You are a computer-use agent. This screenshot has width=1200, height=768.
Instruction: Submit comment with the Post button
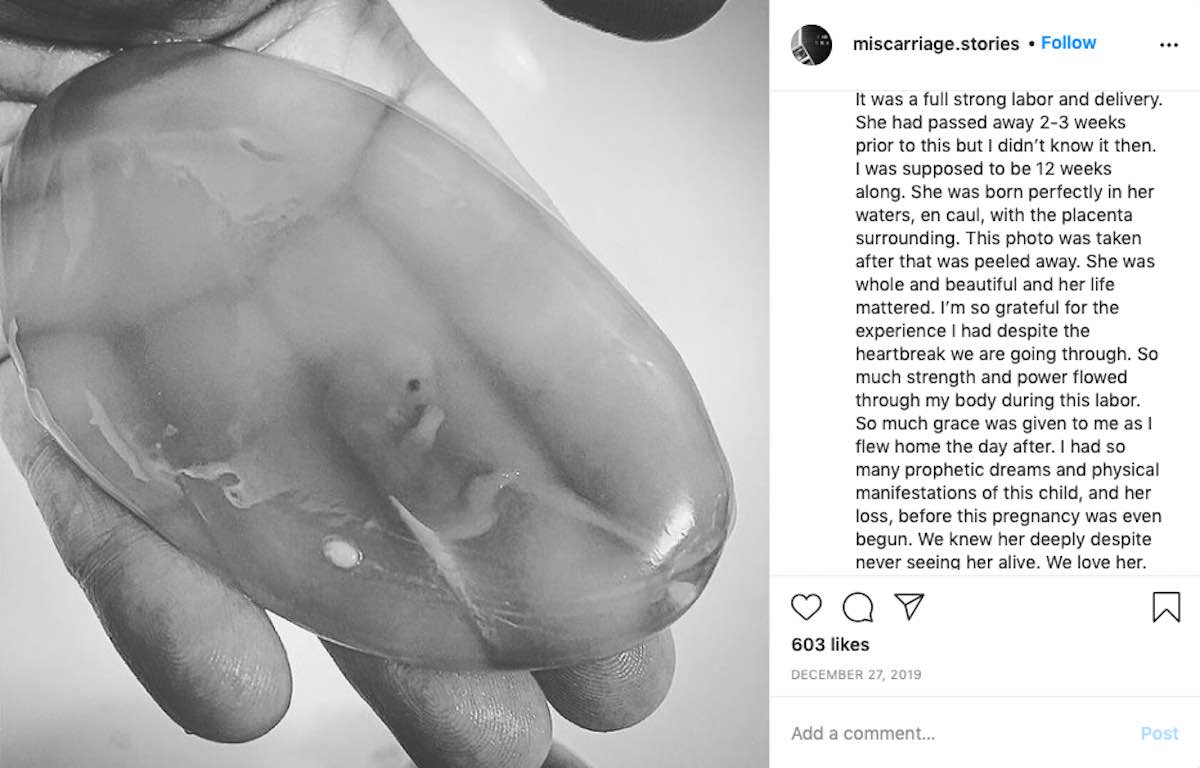click(1159, 733)
